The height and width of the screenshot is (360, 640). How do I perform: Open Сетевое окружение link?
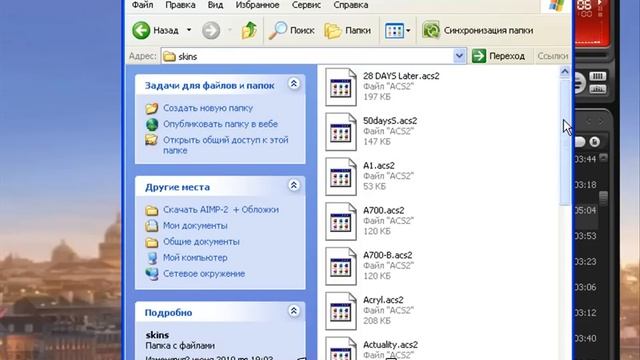(204, 273)
